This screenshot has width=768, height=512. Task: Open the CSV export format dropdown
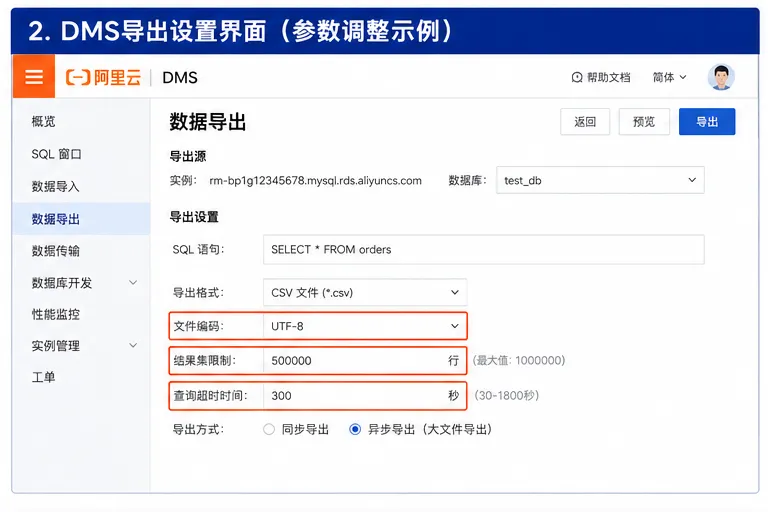click(x=364, y=293)
